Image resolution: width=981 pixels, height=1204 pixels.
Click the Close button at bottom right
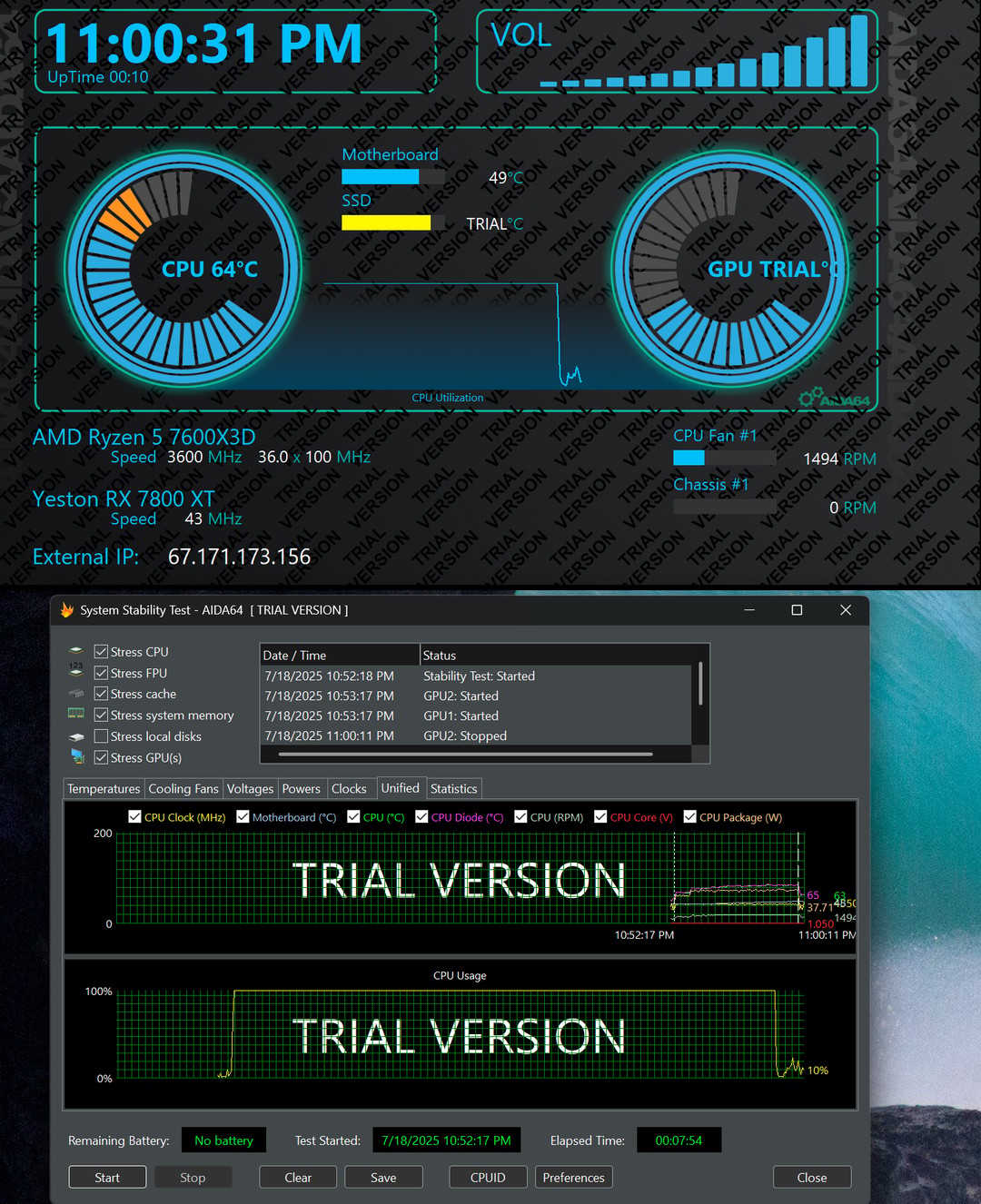coord(812,1178)
